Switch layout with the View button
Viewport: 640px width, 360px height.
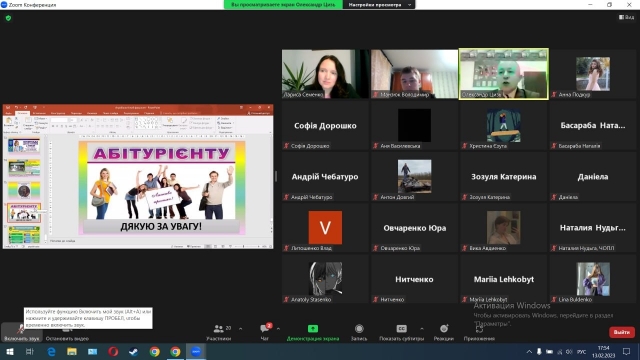point(627,17)
